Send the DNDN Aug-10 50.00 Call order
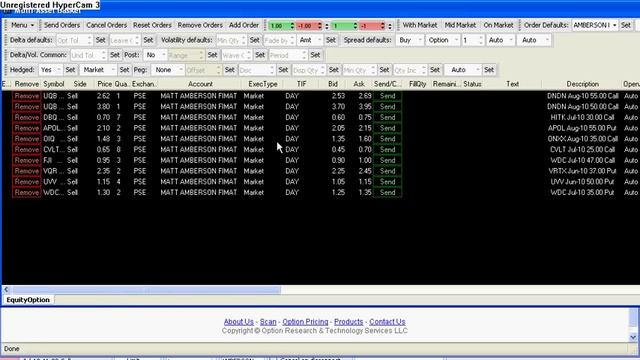 coord(387,107)
